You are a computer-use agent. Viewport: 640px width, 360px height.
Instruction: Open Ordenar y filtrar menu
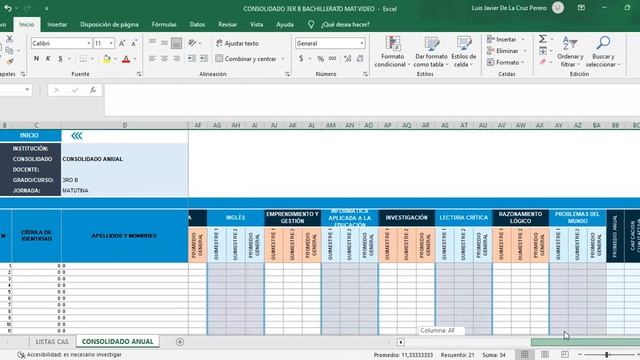(570, 52)
